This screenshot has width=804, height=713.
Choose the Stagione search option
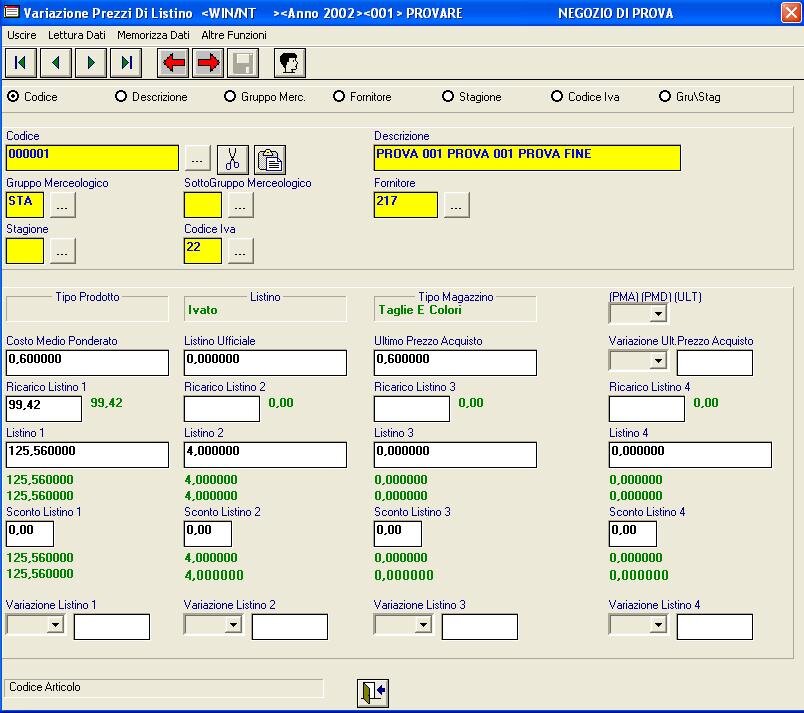coord(449,97)
